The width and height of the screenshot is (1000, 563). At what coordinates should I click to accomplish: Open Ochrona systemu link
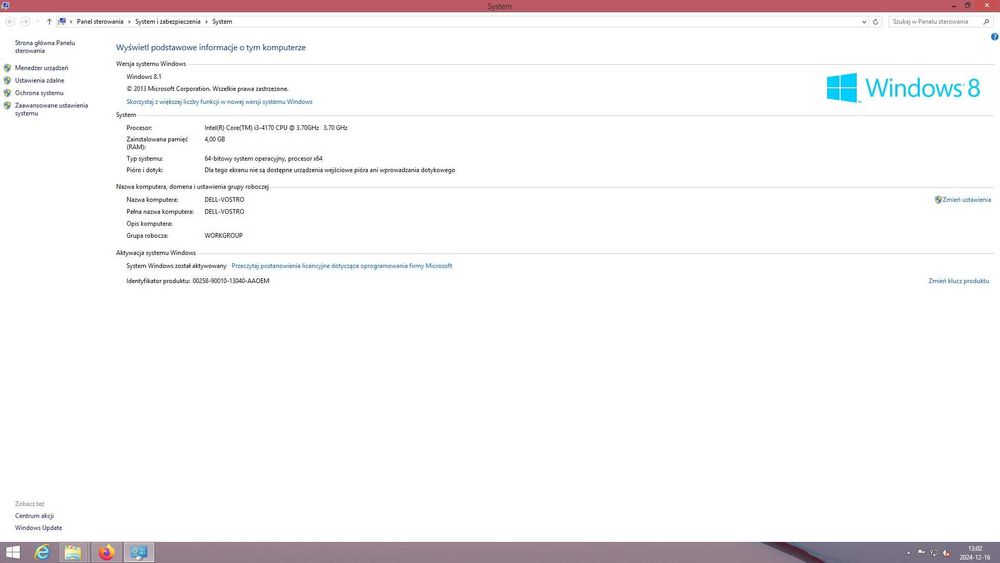tap(39, 93)
